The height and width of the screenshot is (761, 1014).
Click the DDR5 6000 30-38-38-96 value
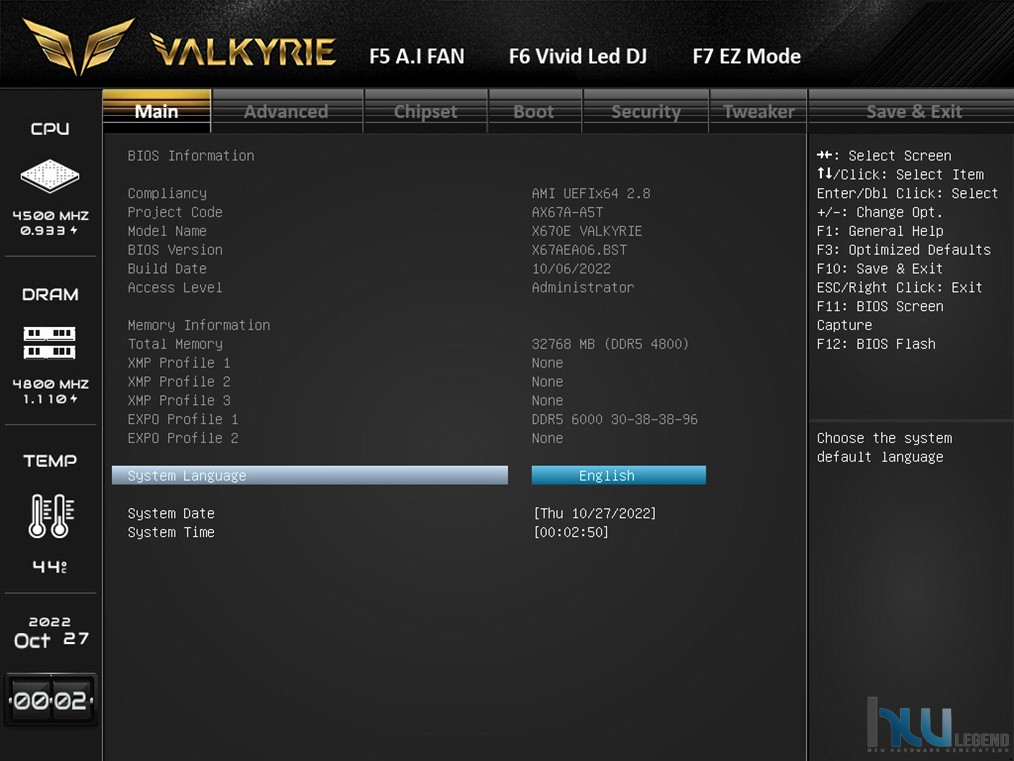pyautogui.click(x=615, y=419)
